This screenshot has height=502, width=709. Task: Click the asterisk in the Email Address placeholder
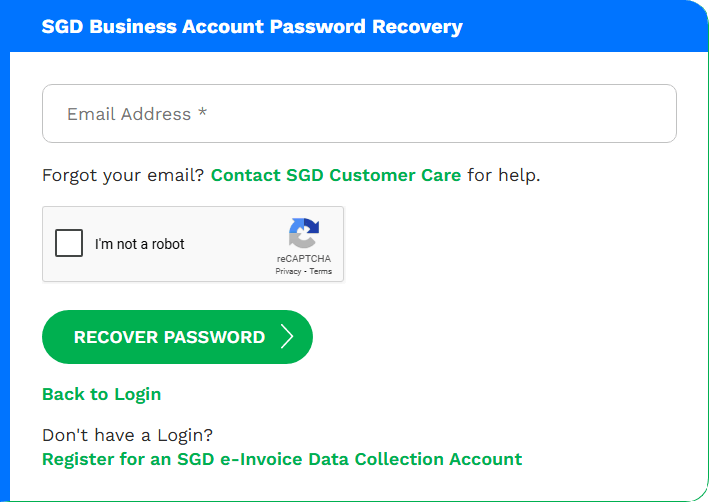coord(203,111)
